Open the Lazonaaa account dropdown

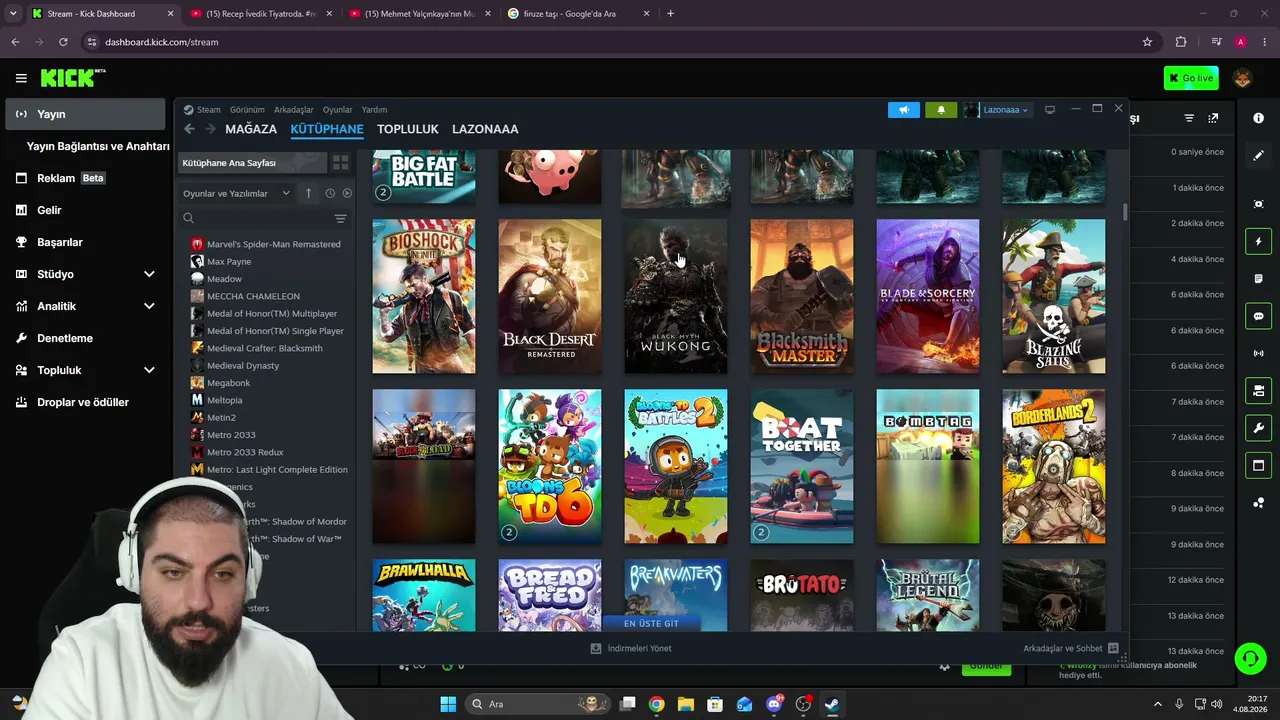(998, 110)
